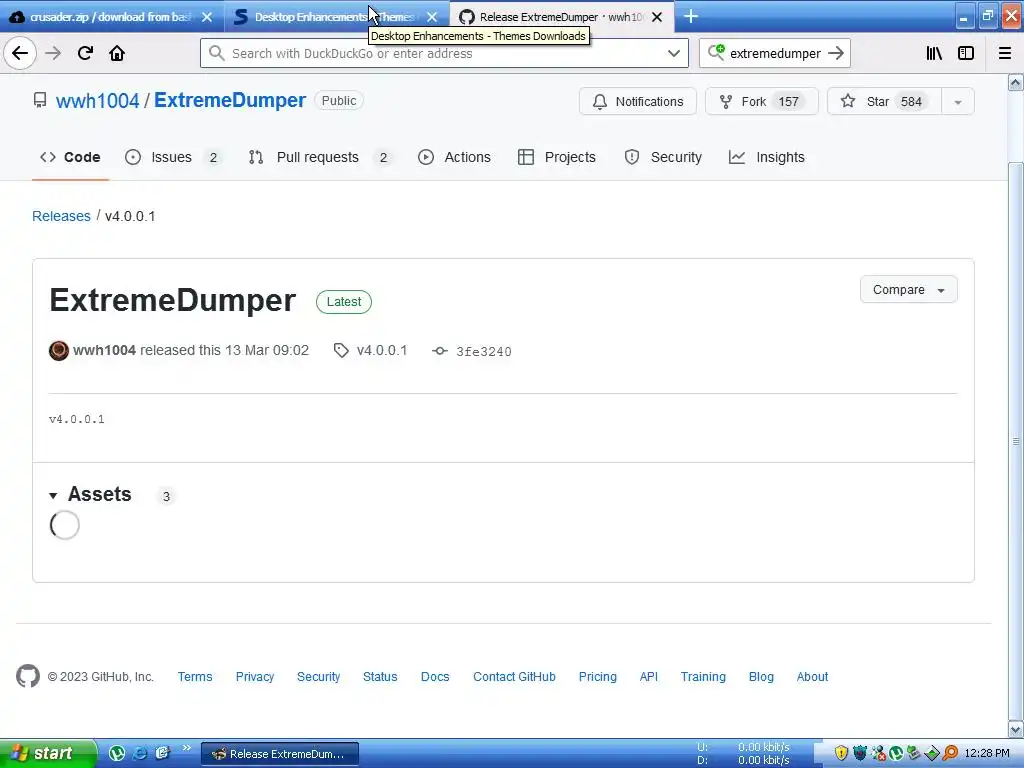1024x768 pixels.
Task: Open the Docs footer link
Action: pyautogui.click(x=435, y=677)
